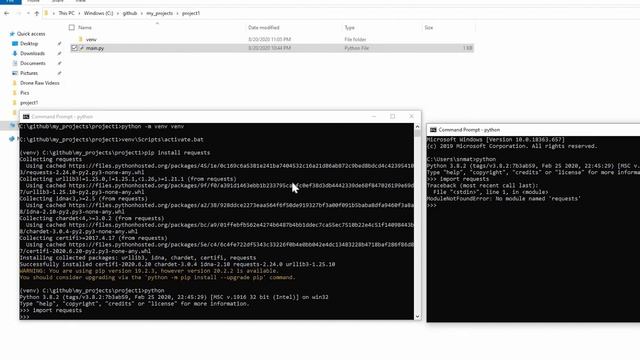Open Pictures in Quick access

[29, 73]
